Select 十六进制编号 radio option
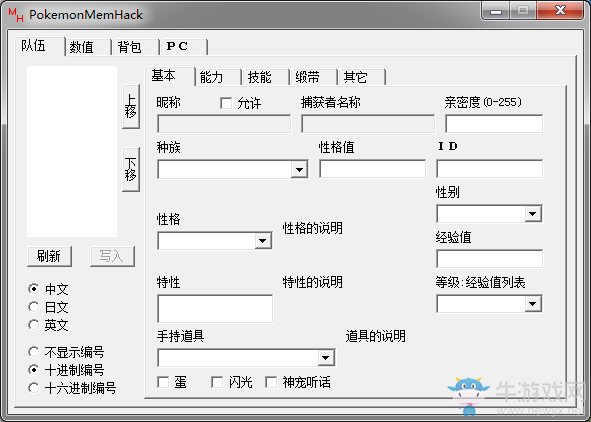This screenshot has height=422, width=591. tap(34, 388)
